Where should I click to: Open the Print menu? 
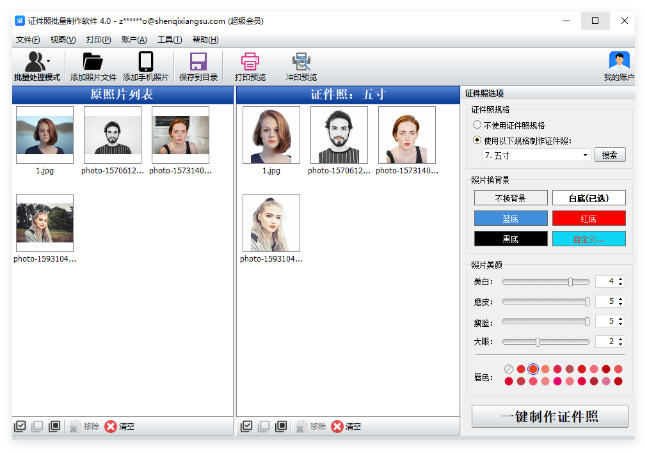[99, 40]
